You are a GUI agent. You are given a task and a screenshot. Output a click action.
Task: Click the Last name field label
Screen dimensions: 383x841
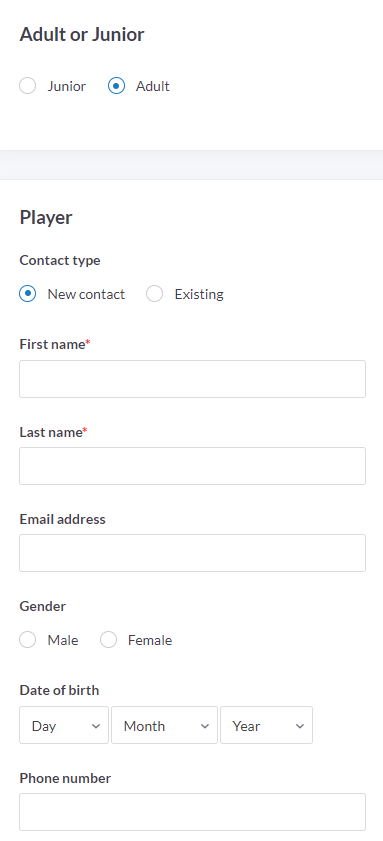tap(53, 432)
